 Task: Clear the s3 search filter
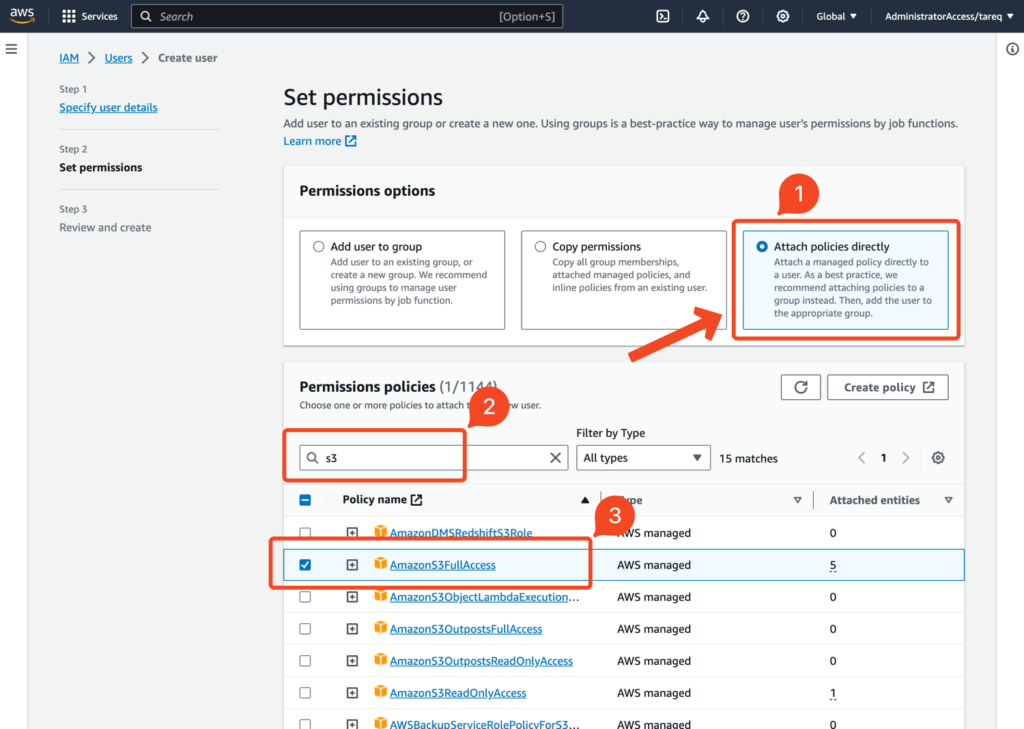555,458
